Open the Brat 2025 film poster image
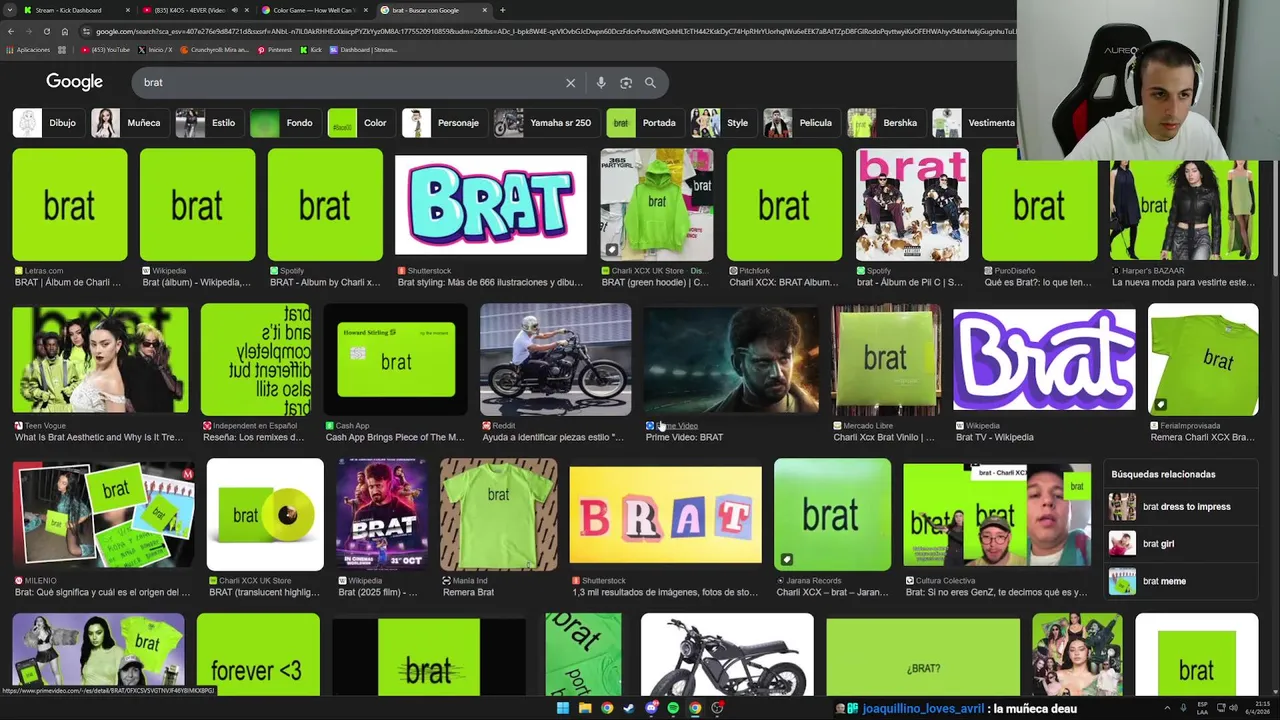 (x=382, y=515)
